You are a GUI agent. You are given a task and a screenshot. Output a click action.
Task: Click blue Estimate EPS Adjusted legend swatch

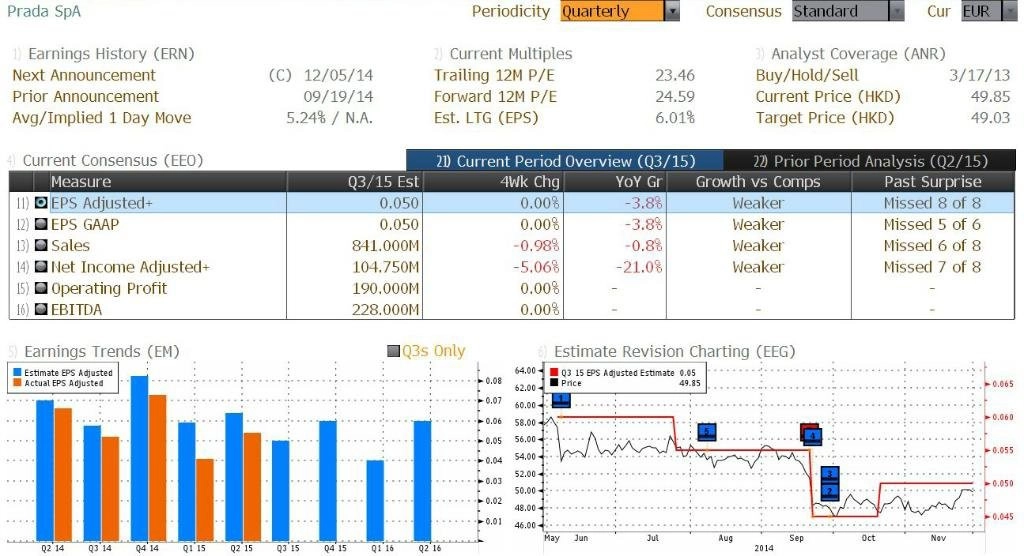click(17, 372)
